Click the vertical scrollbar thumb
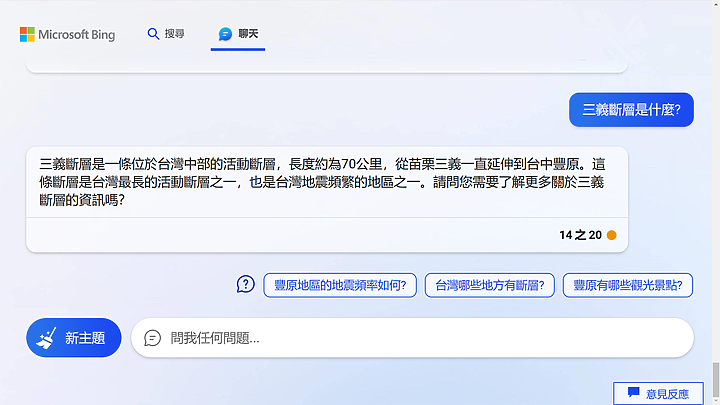The height and width of the screenshot is (405, 720). tap(716, 381)
